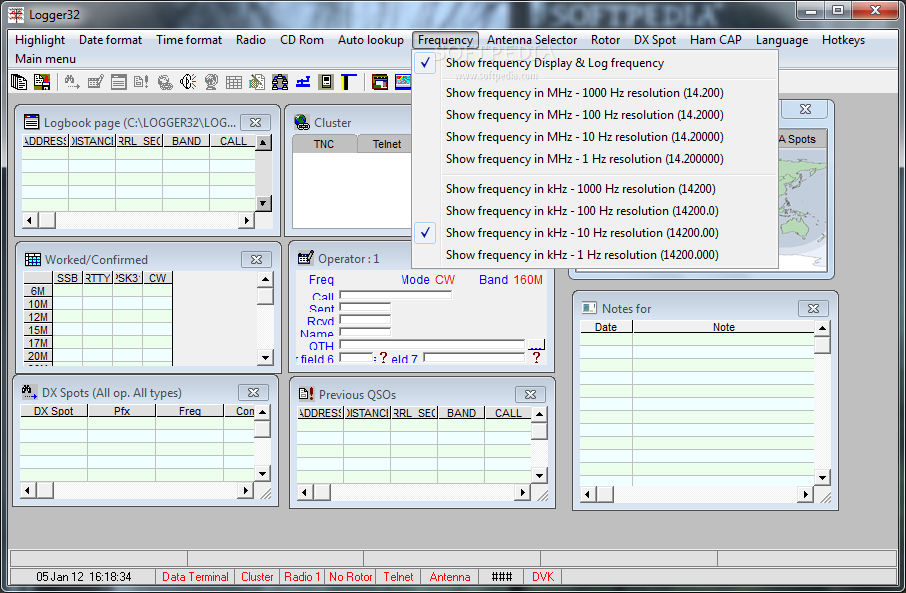Click the networked computers toolbar icon

(x=280, y=82)
